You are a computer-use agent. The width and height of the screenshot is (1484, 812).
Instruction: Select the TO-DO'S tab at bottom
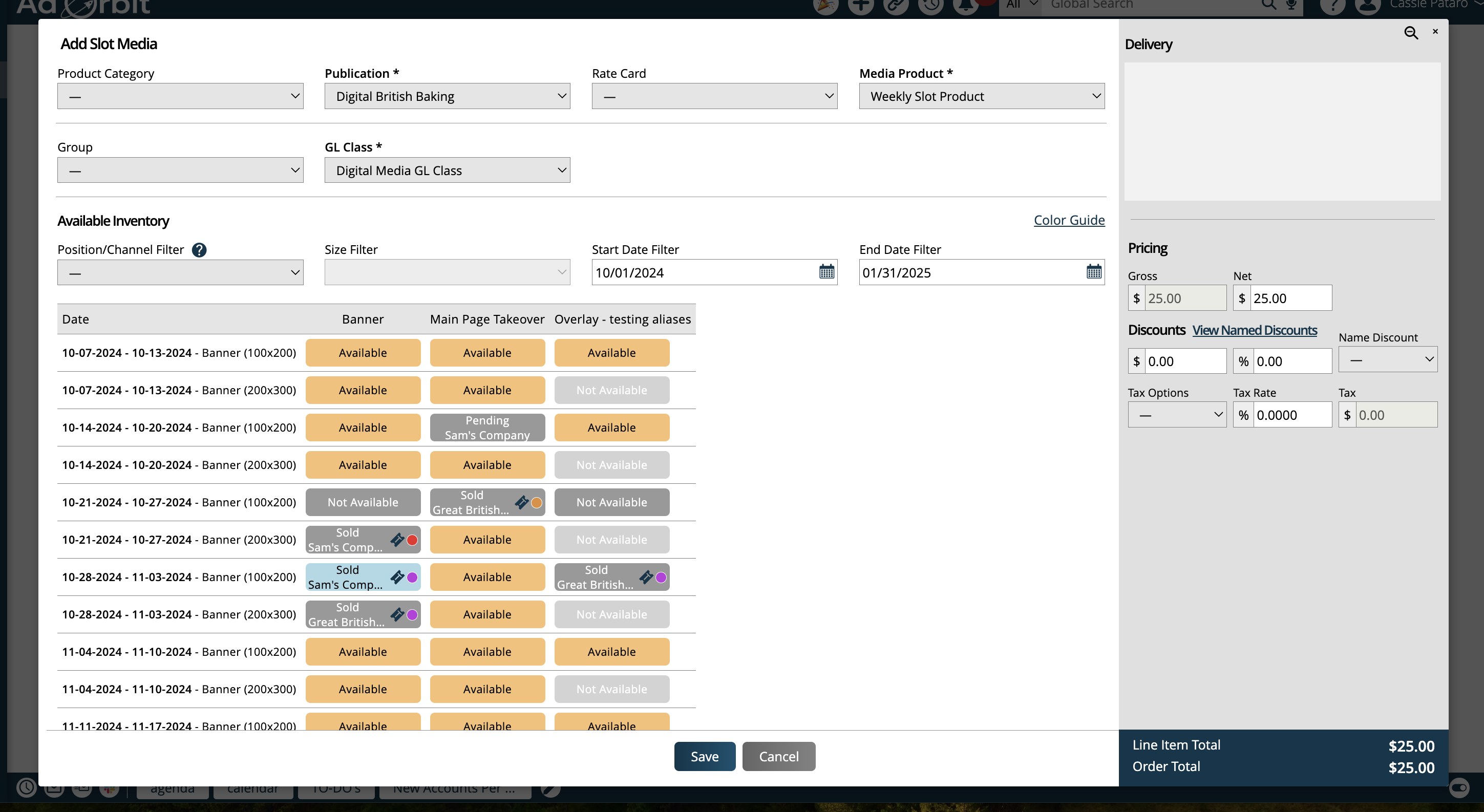click(x=337, y=789)
